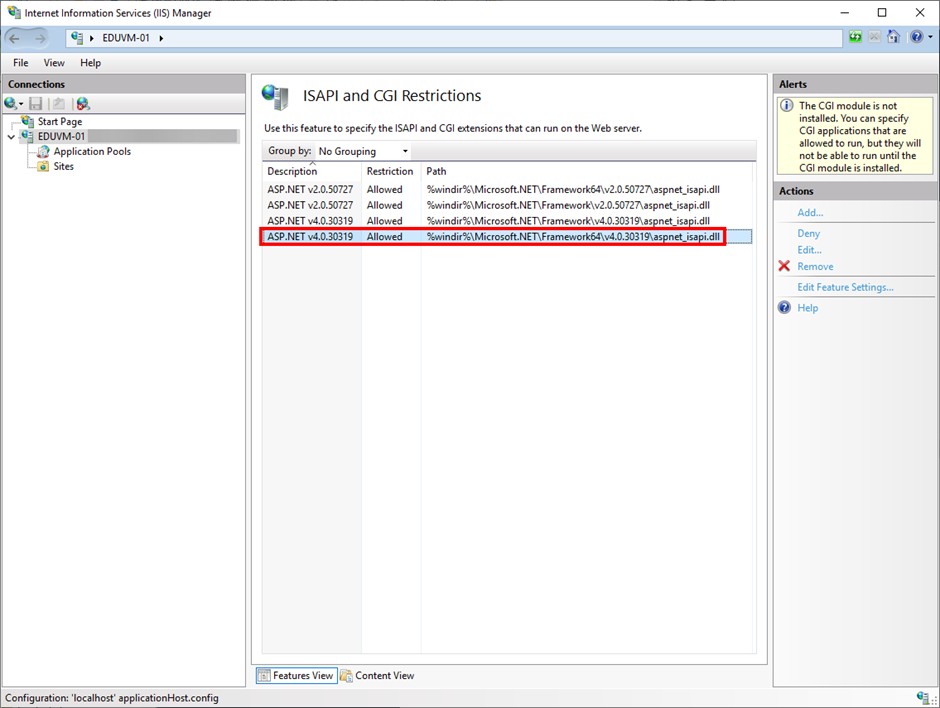Open the Create New Connection globe icon
Screen dimensions: 940x708
pos(12,104)
